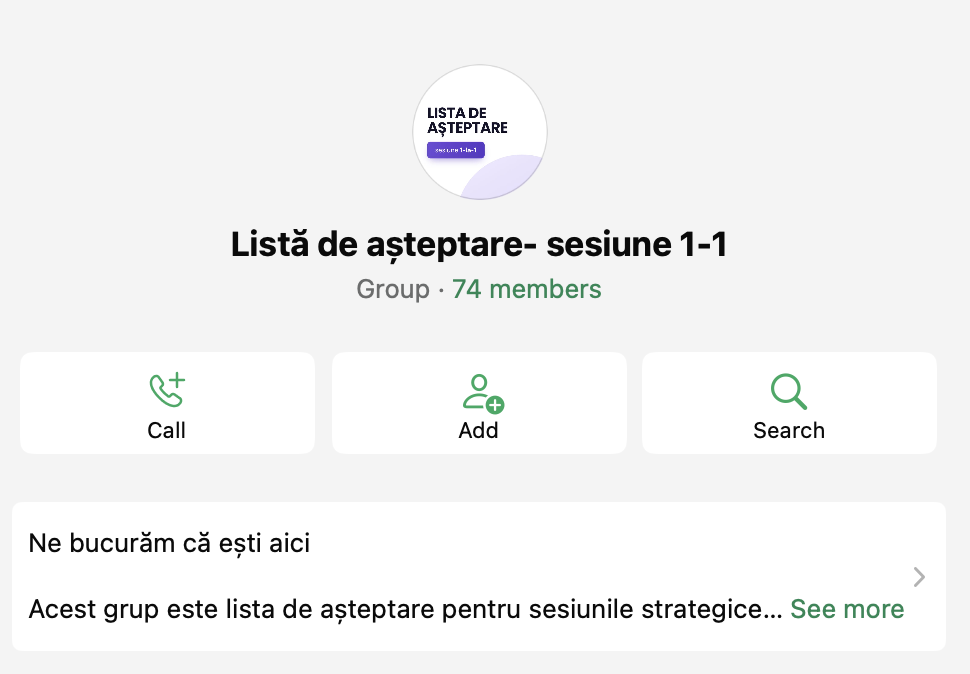Open the group description card

(x=479, y=576)
